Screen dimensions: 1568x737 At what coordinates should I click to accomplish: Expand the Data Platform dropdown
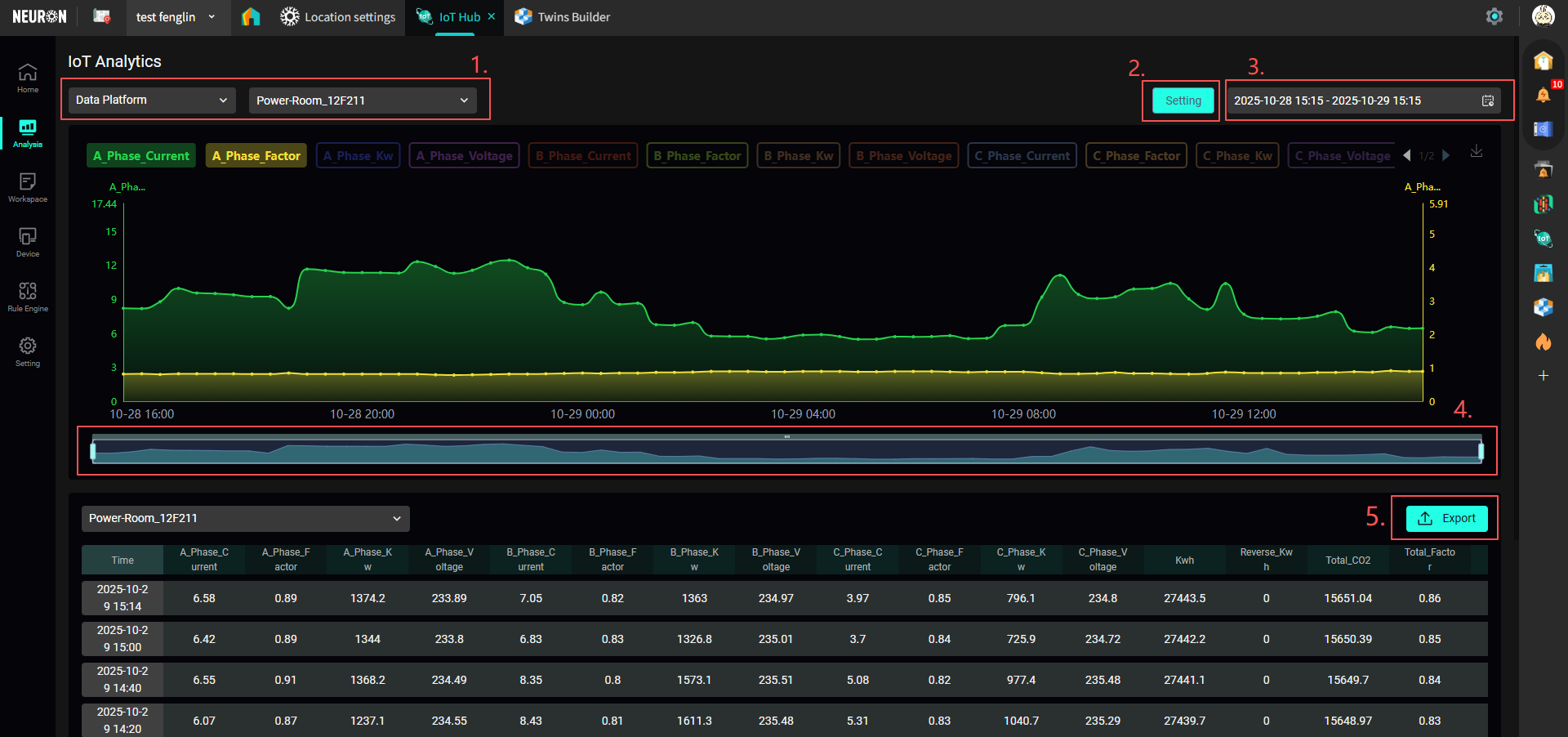coord(152,100)
